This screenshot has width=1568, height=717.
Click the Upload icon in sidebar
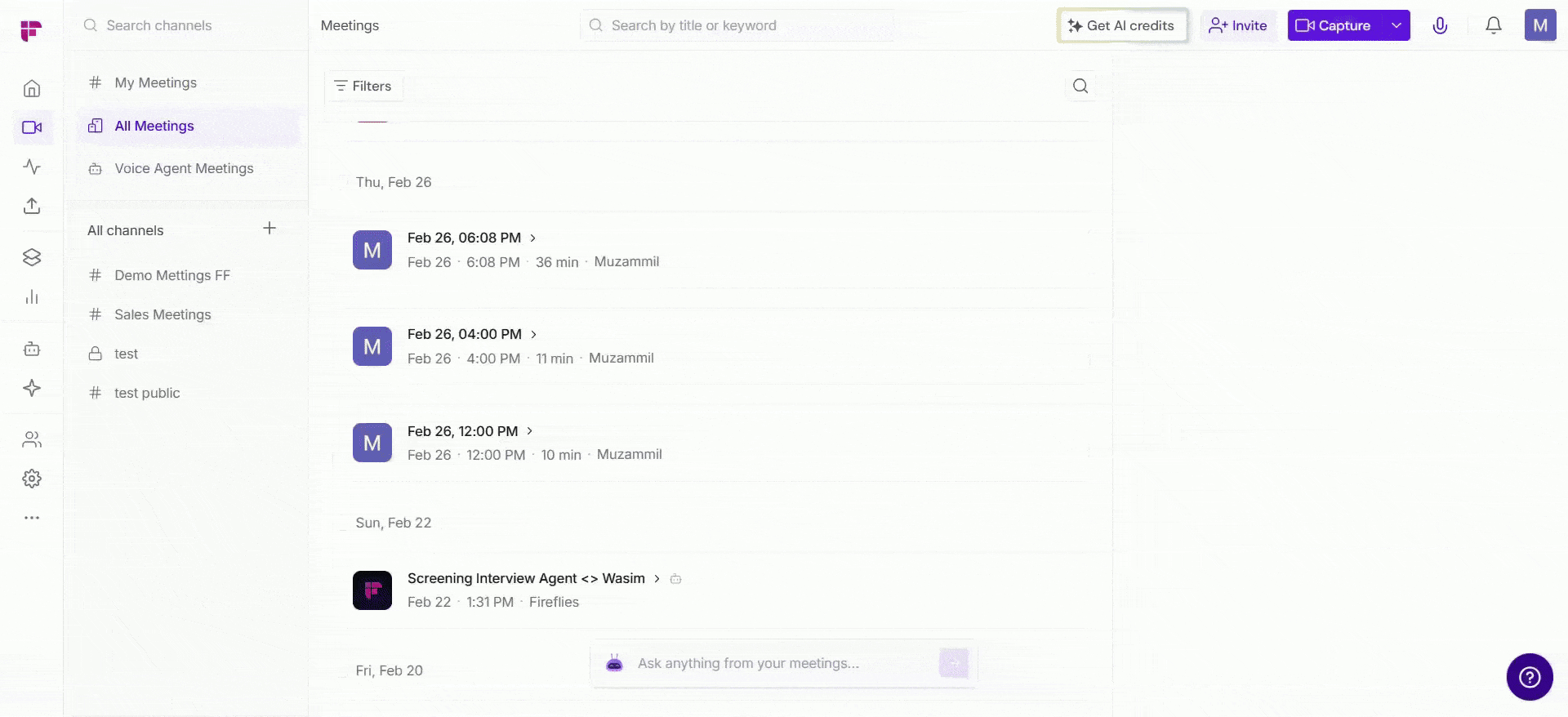point(32,206)
